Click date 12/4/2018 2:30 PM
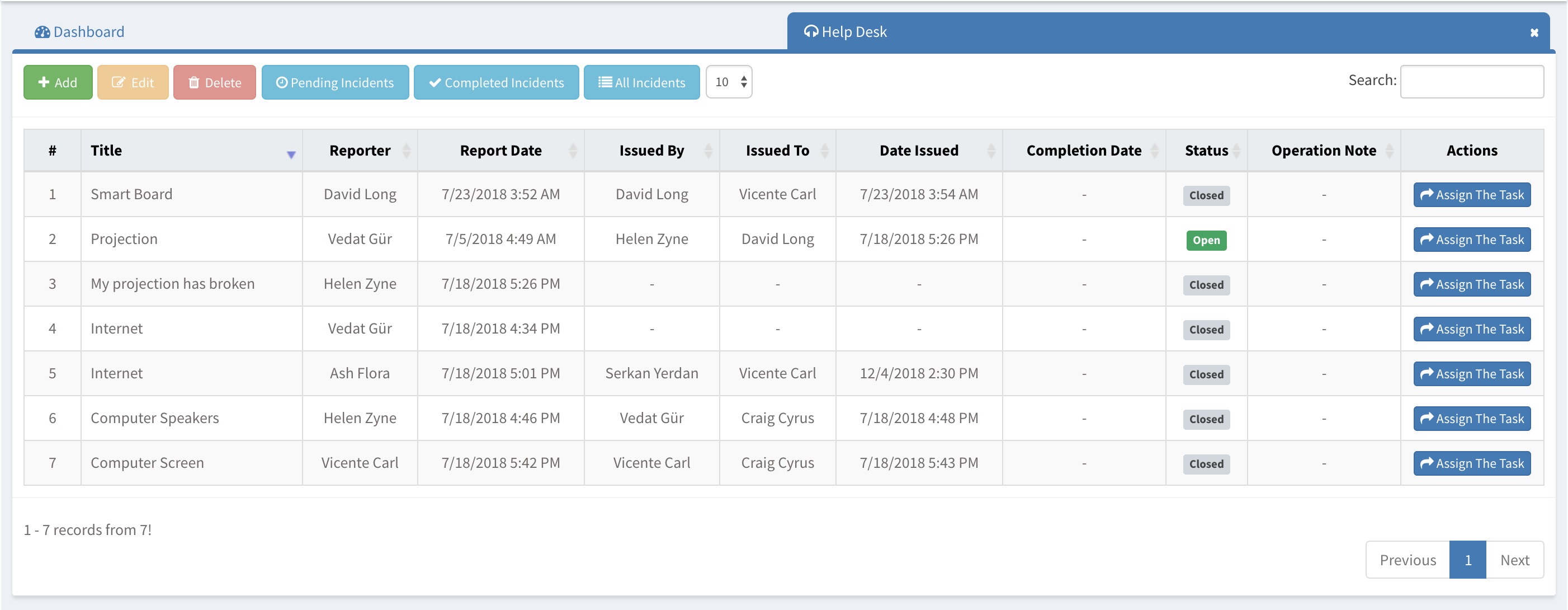 (919, 373)
